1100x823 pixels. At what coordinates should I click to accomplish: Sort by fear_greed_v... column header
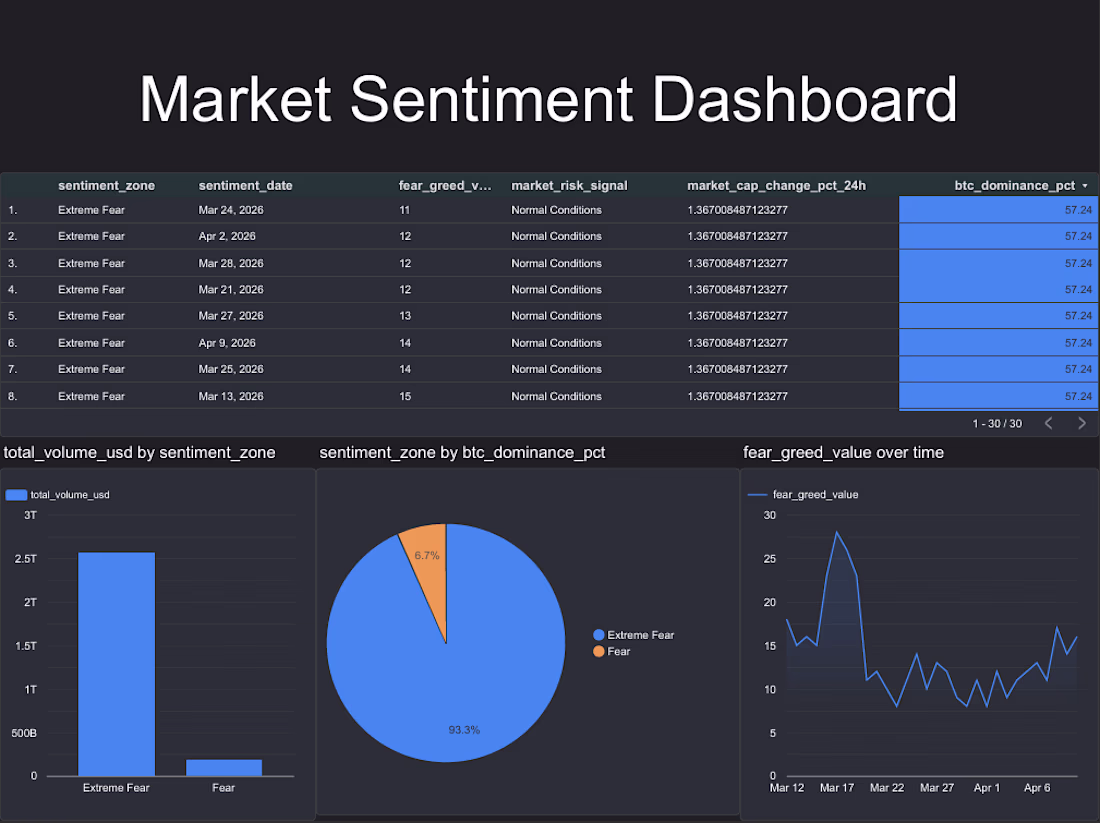click(445, 185)
